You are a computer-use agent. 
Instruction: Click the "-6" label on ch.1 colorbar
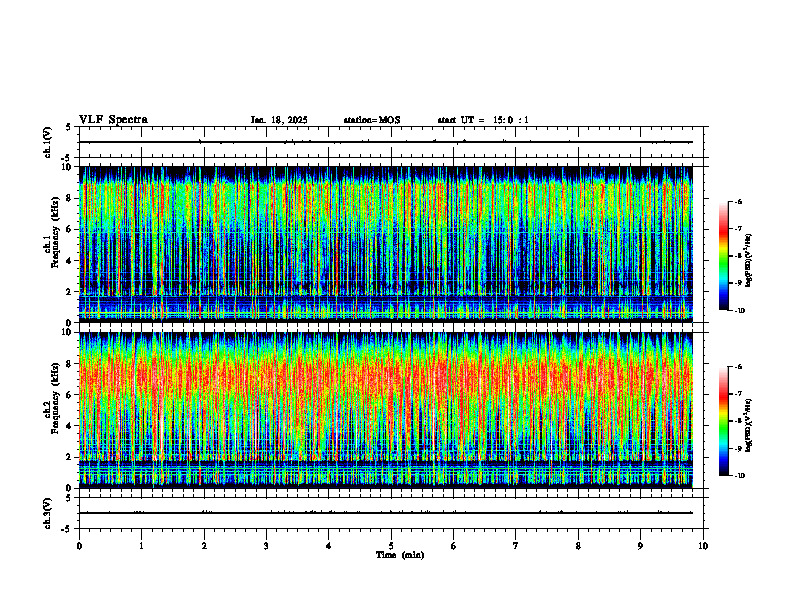(x=739, y=201)
